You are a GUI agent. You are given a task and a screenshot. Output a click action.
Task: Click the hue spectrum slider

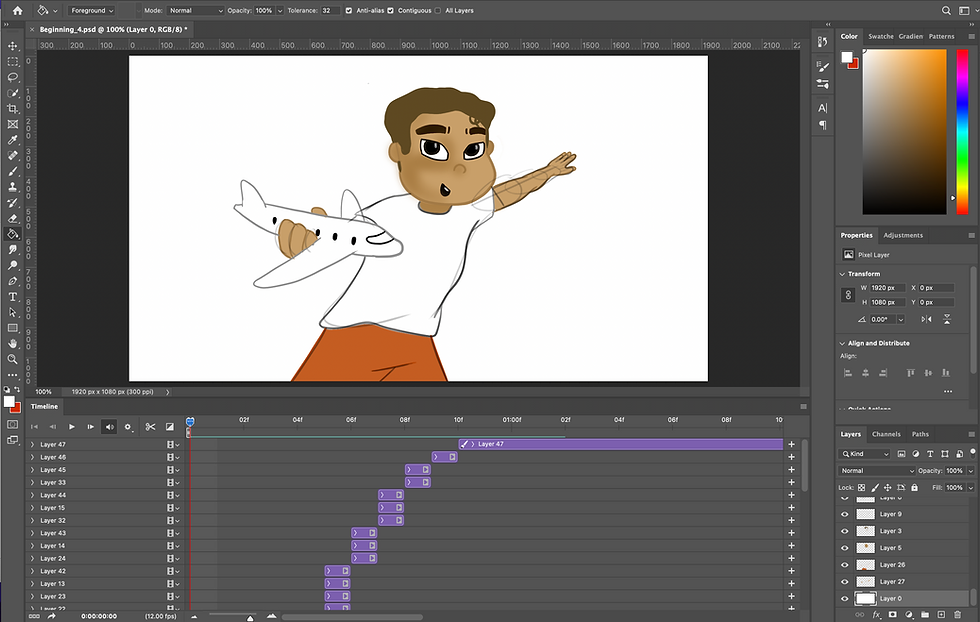click(x=962, y=131)
